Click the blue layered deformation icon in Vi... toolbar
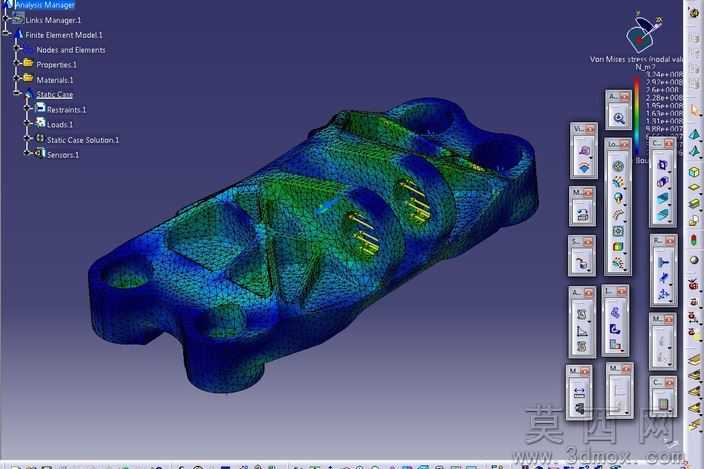Viewport: 704px width, 469px height. tap(584, 168)
